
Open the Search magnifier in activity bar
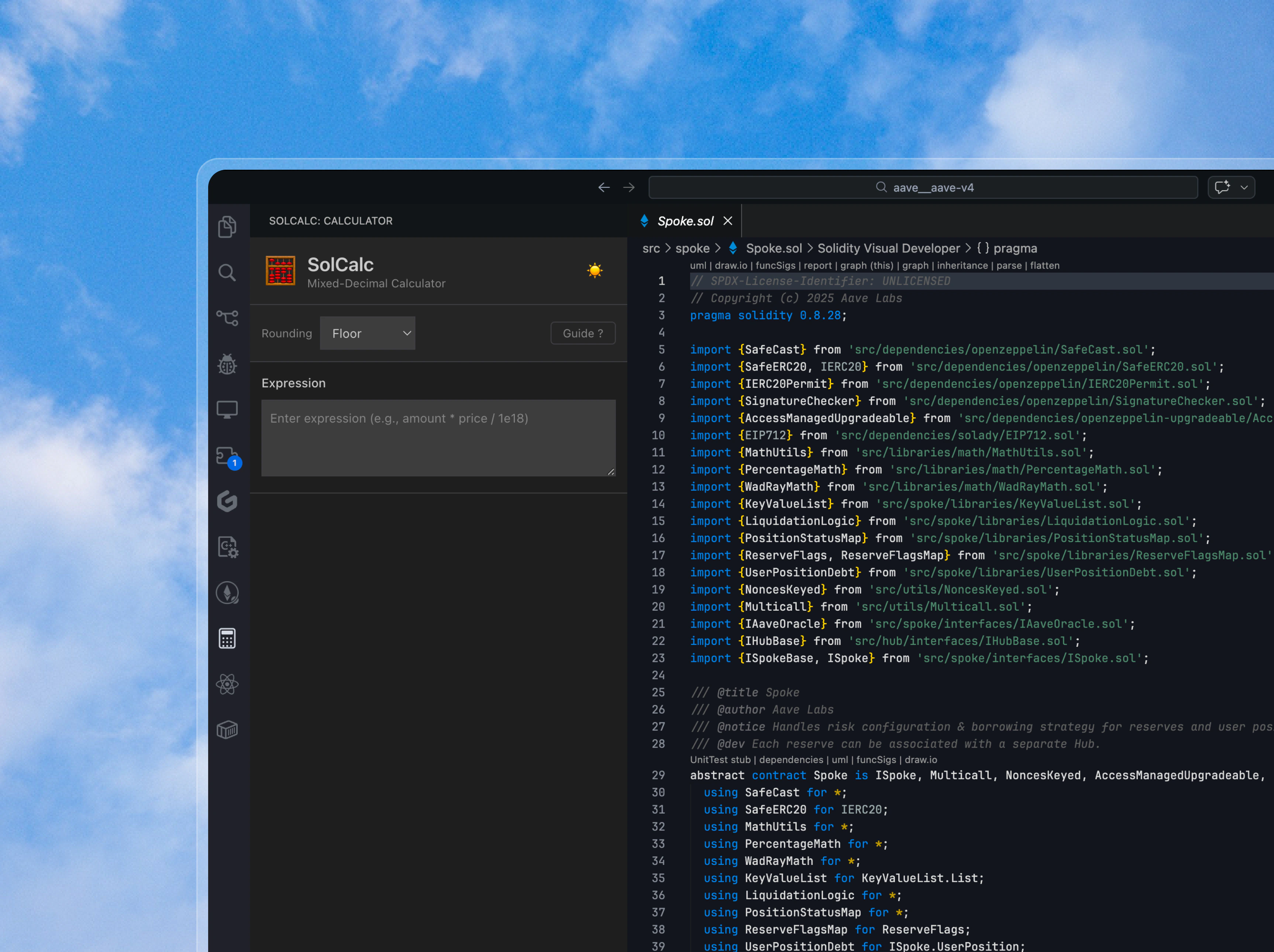click(x=227, y=272)
